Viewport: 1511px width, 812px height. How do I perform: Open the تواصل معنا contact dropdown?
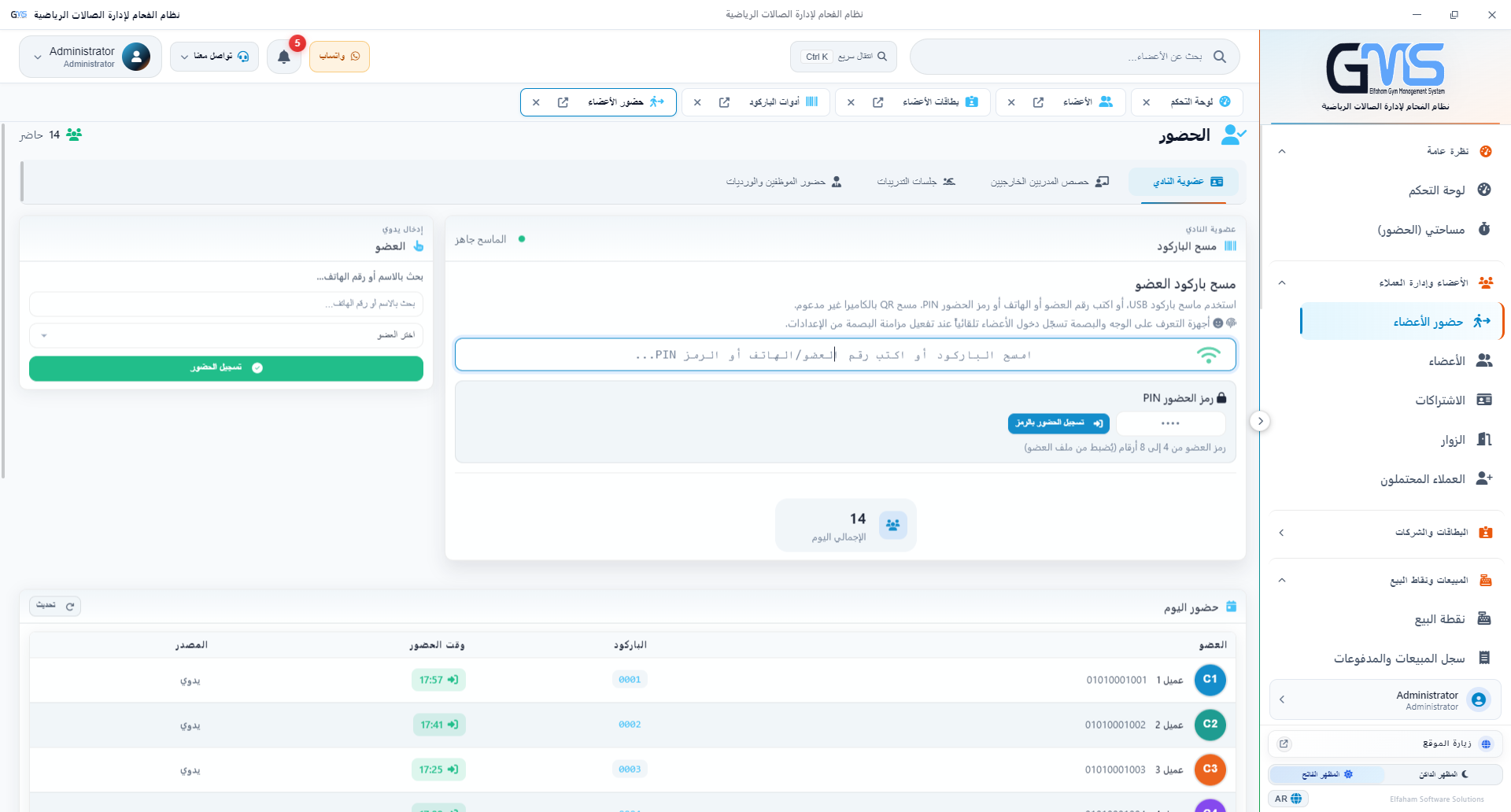click(214, 57)
